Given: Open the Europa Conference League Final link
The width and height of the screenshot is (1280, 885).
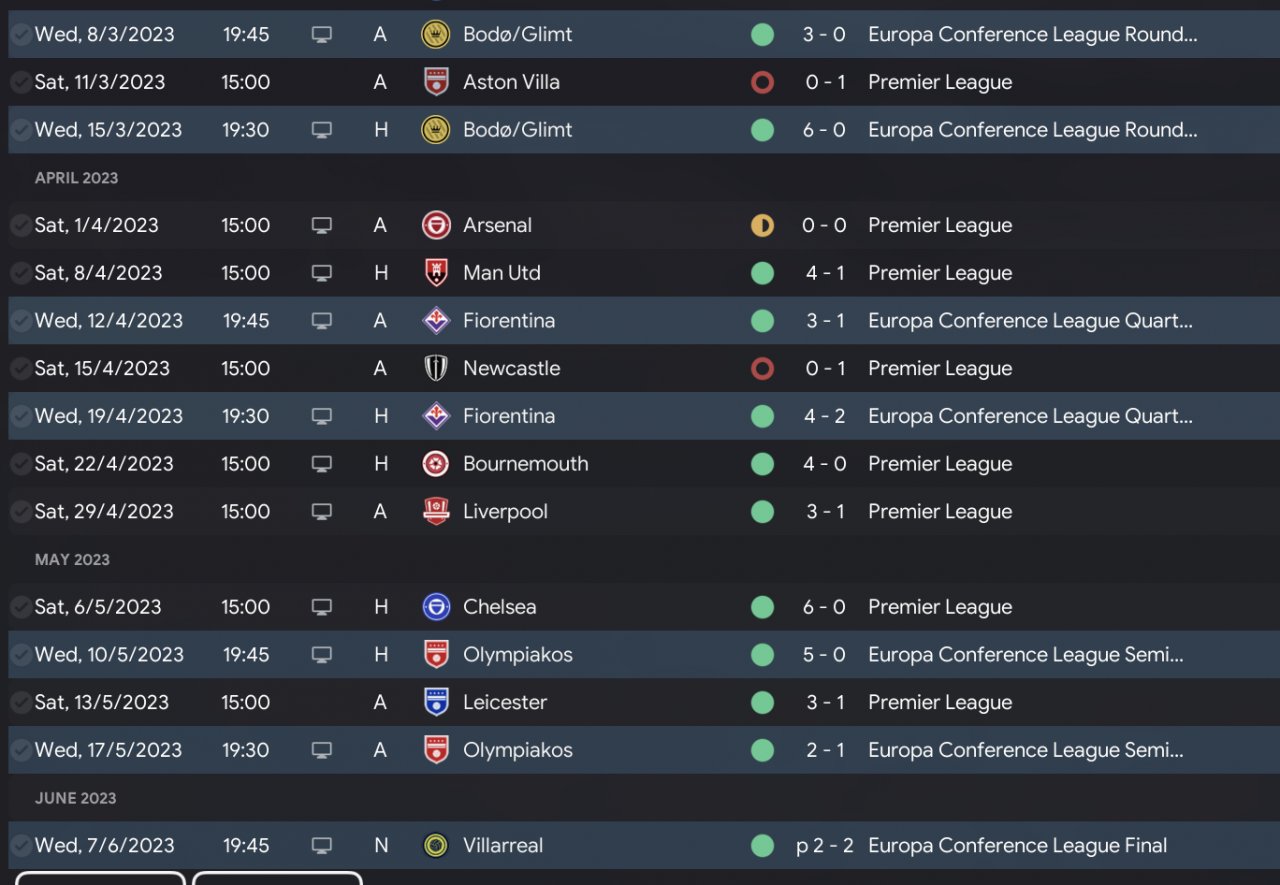Looking at the screenshot, I should [1017, 845].
